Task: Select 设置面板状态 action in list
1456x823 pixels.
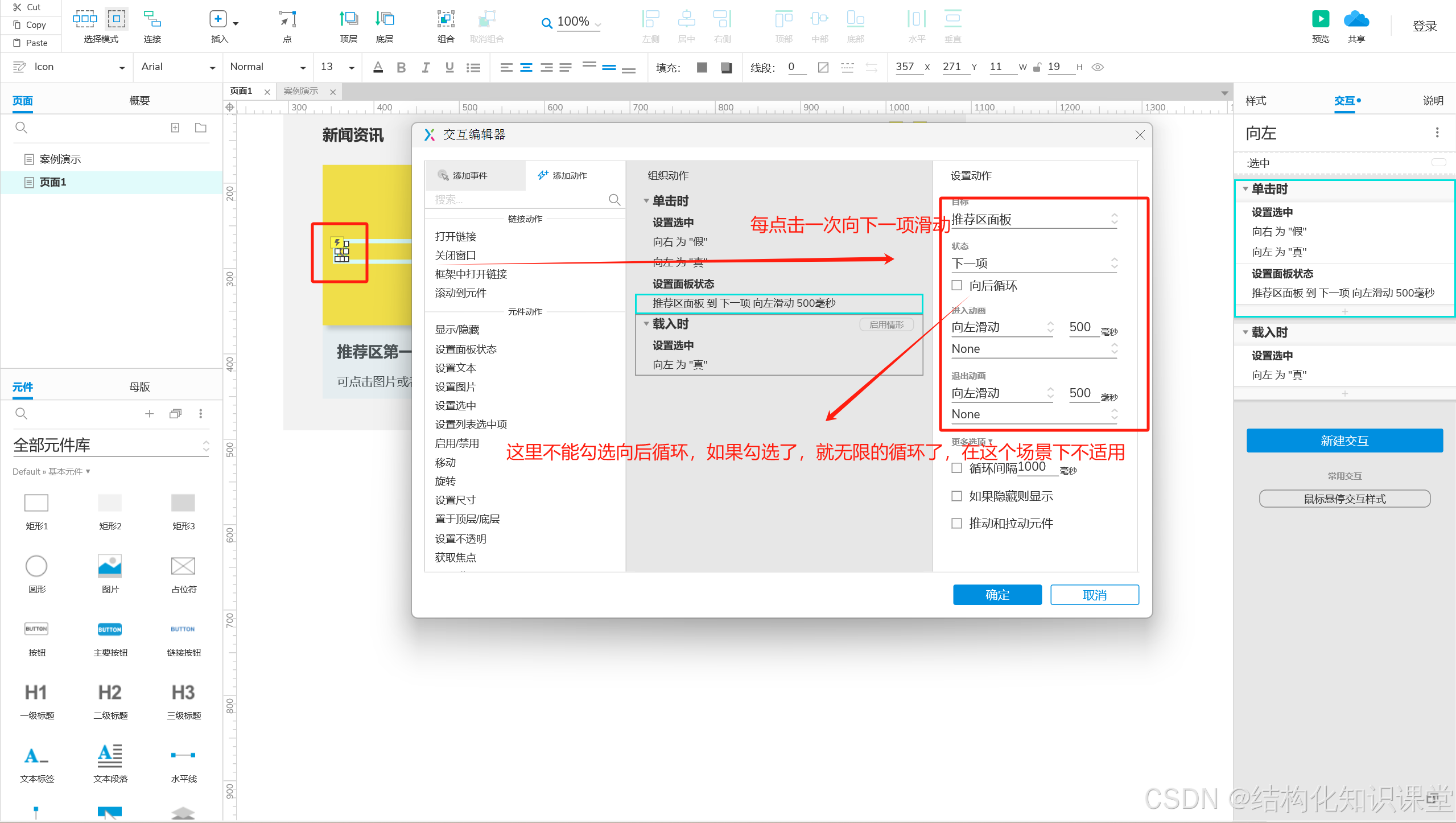Action: click(465, 349)
